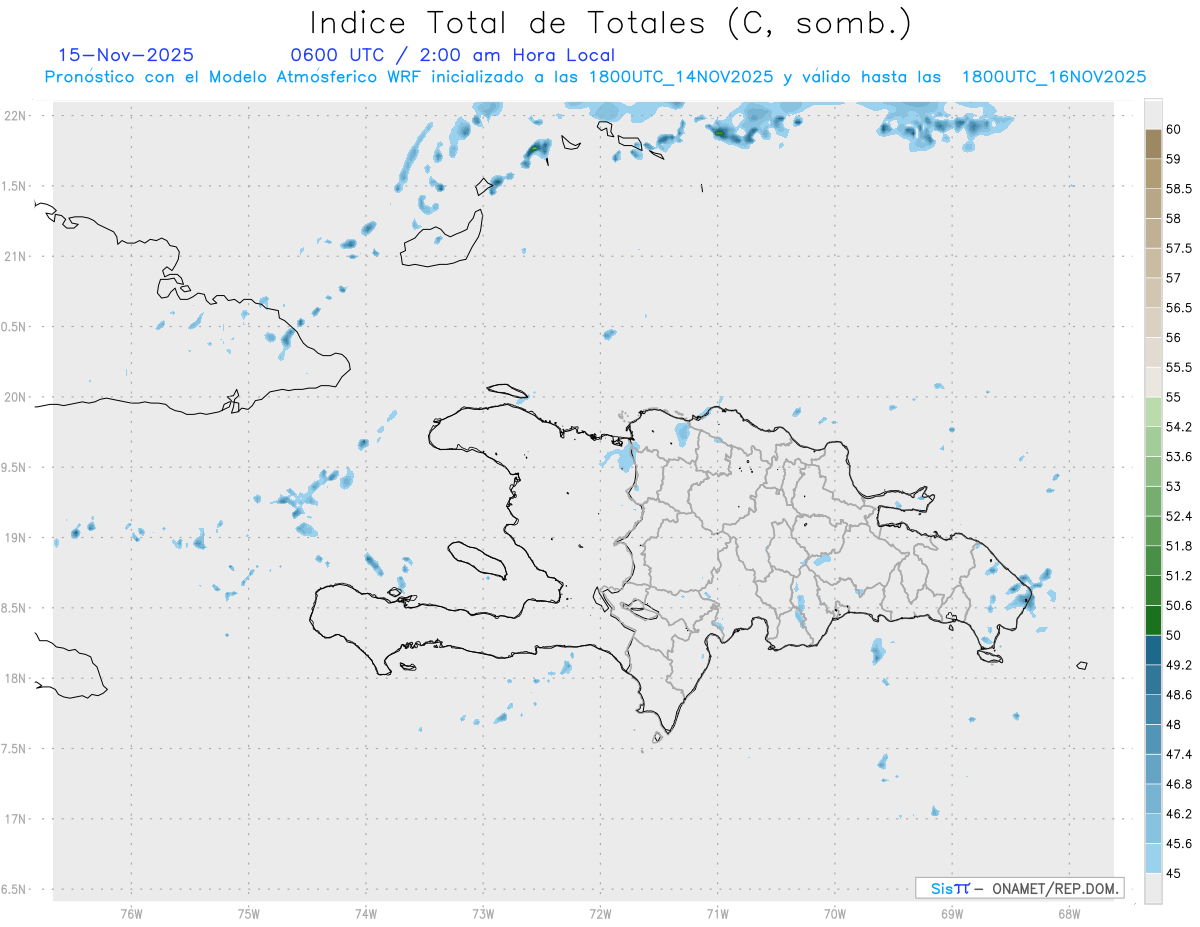Screen dimensions: 1200x927
Task: Click the '51.2' colorbar value
Action: coord(1179,576)
